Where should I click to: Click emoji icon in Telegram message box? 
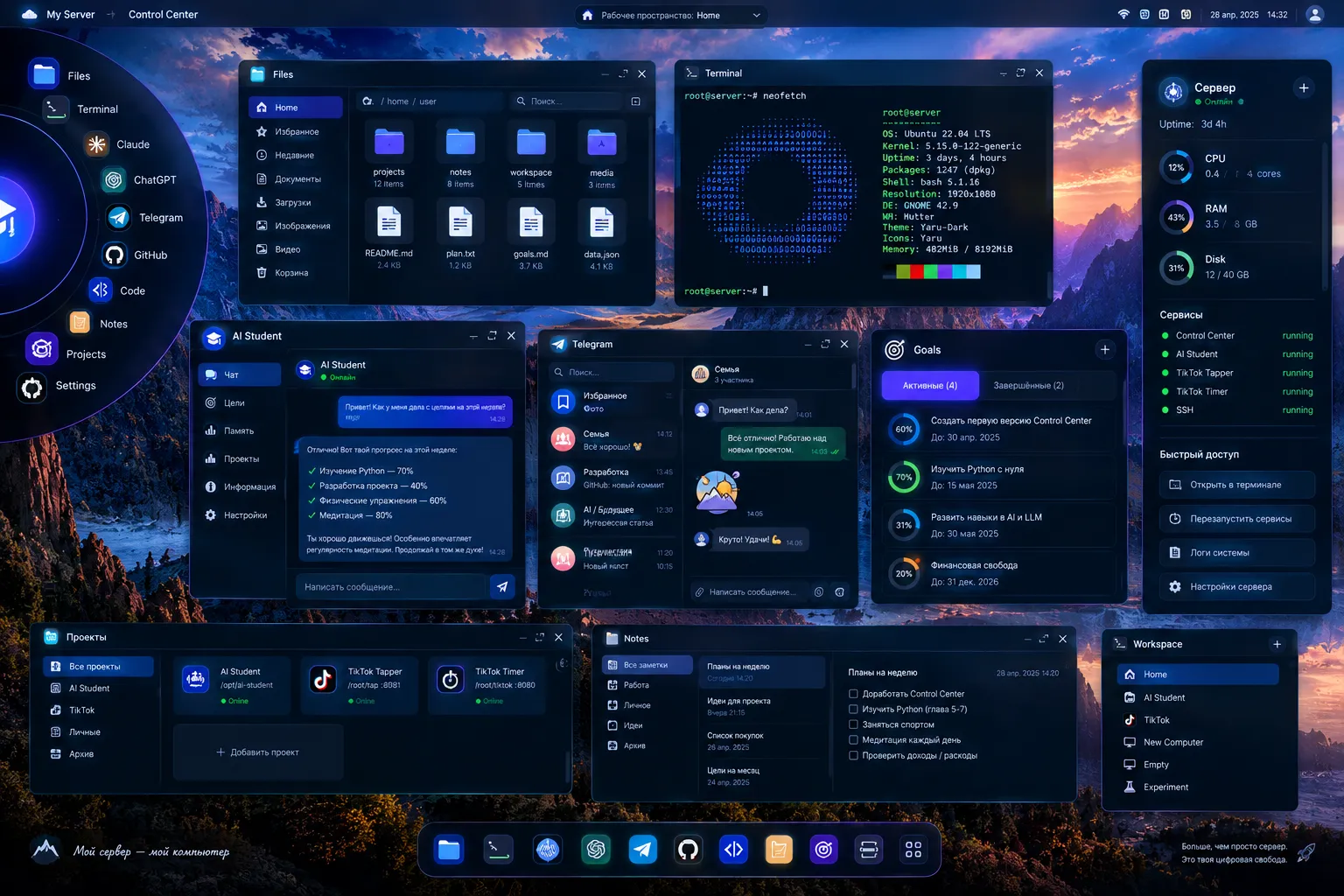819,592
